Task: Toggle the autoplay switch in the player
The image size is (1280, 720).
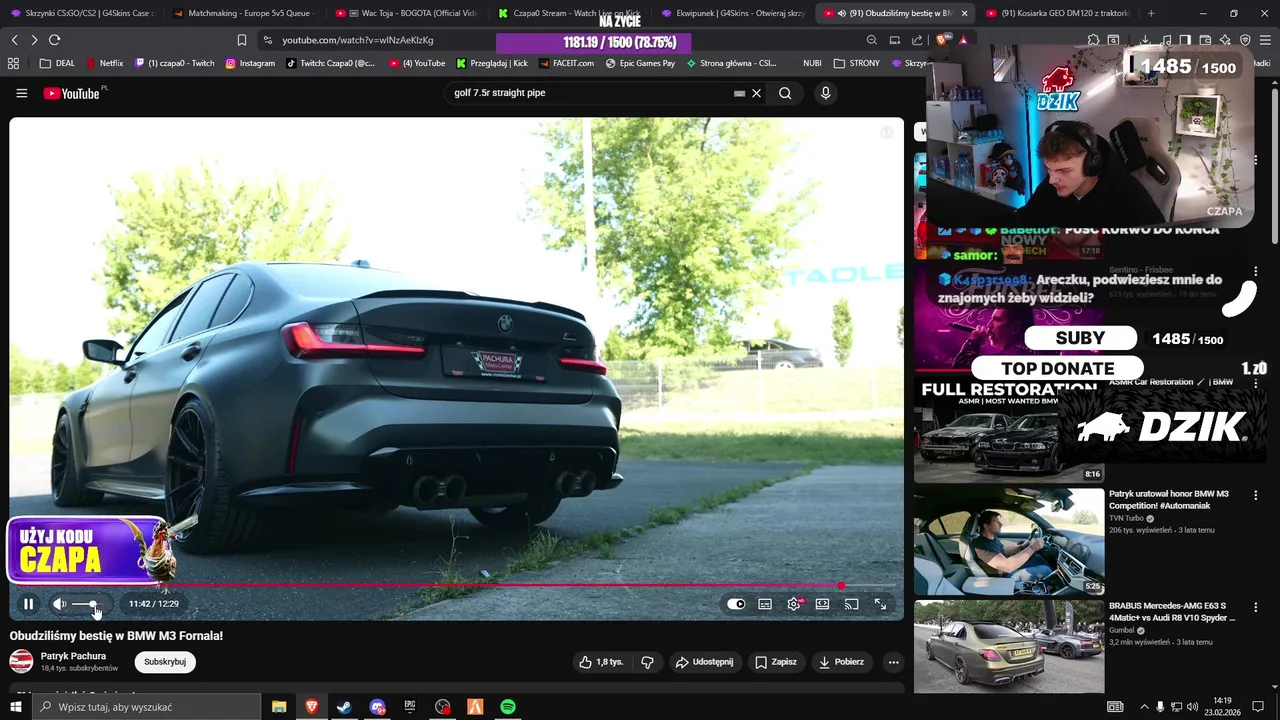Action: [x=736, y=604]
